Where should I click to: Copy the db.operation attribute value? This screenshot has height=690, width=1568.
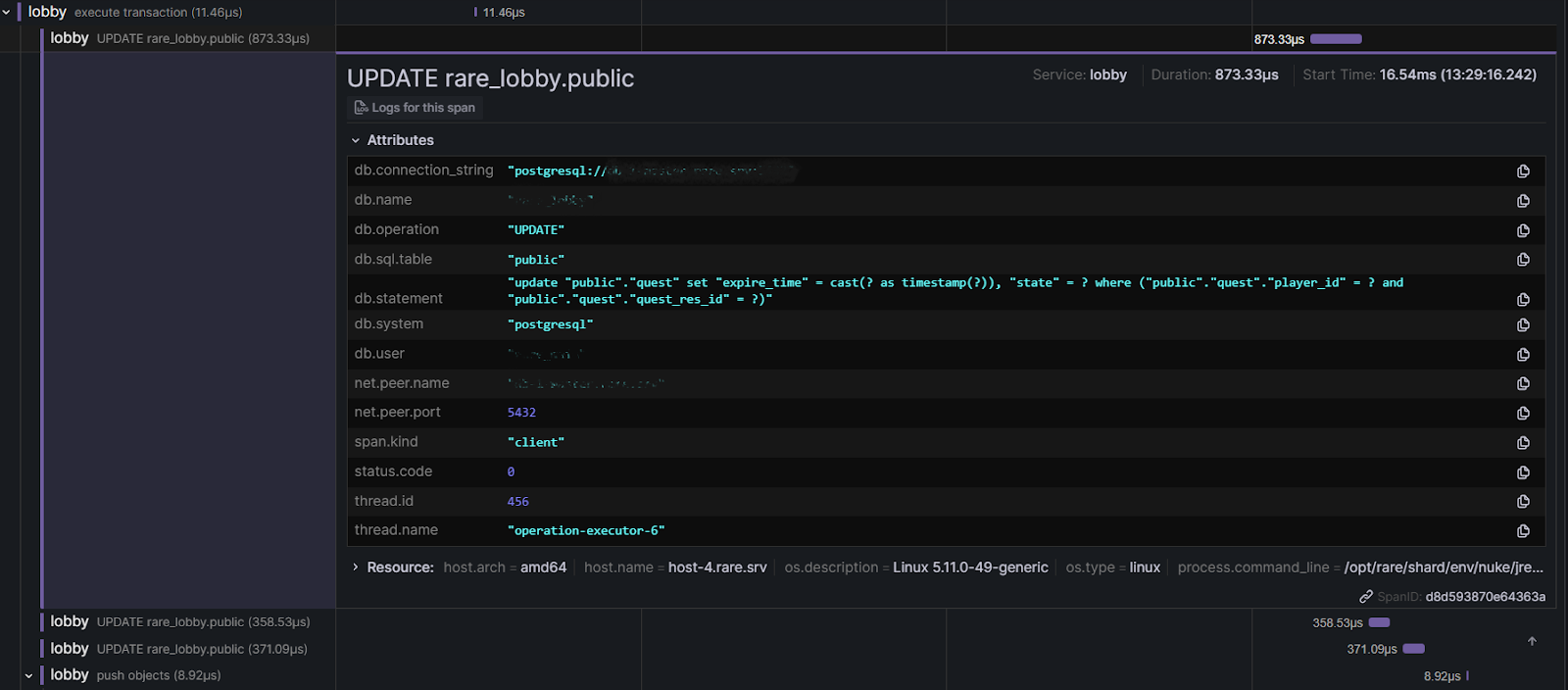point(1523,230)
